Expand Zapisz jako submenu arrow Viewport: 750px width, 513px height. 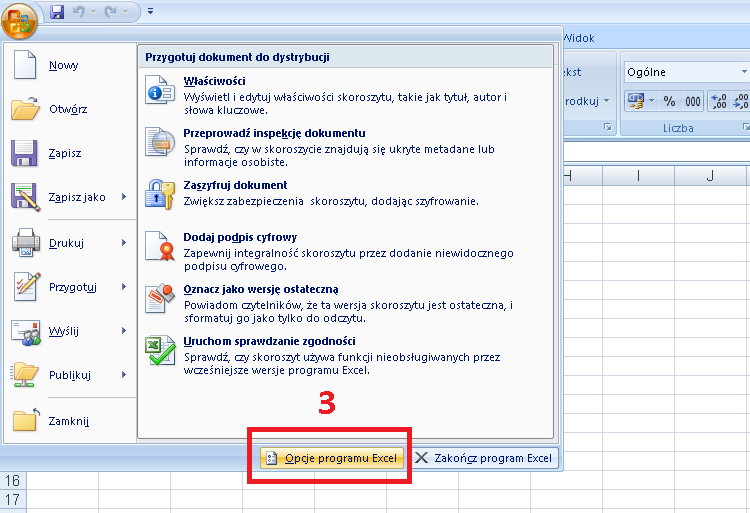(x=124, y=196)
